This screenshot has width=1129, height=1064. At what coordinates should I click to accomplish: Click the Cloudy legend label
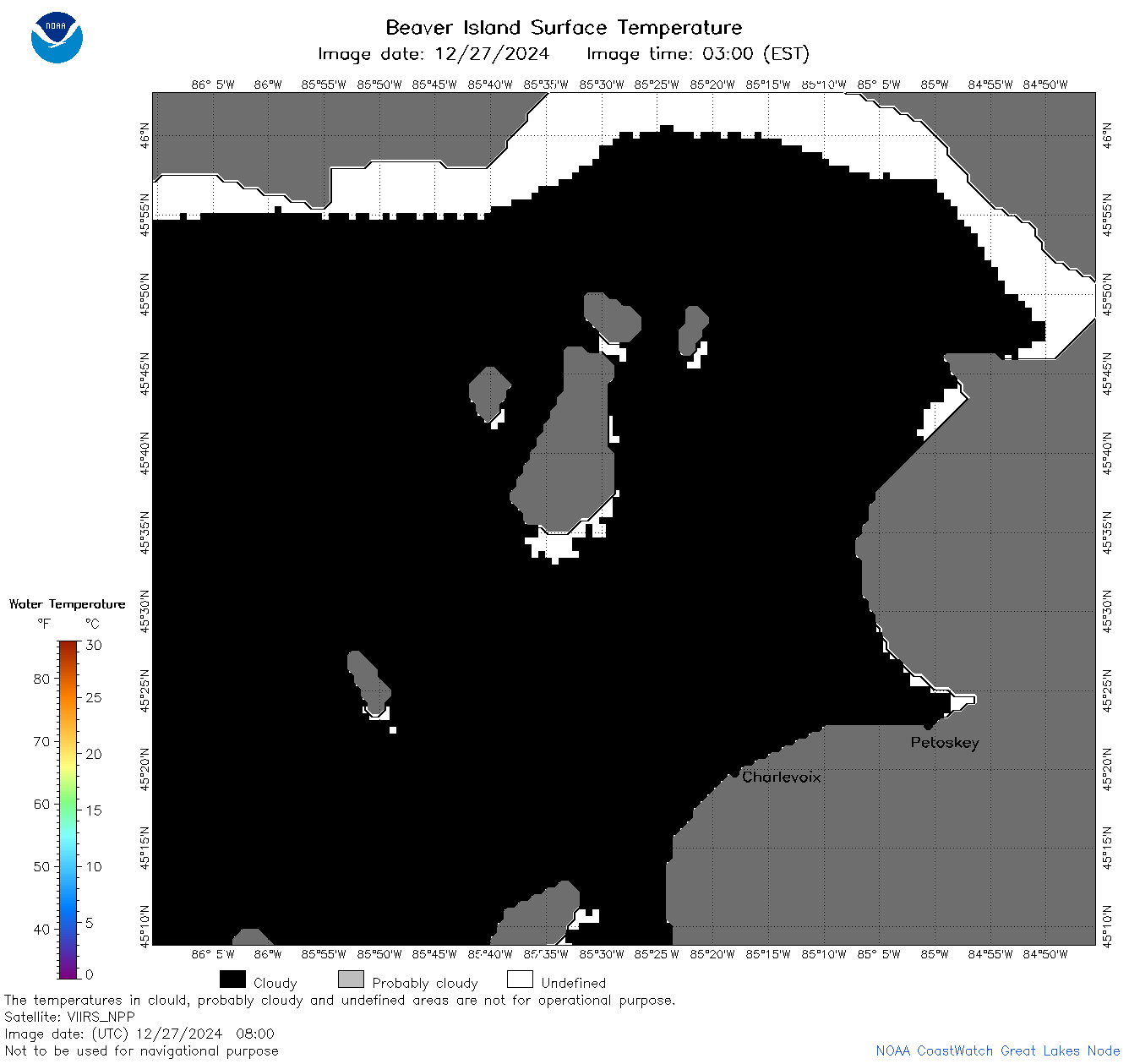pyautogui.click(x=275, y=983)
